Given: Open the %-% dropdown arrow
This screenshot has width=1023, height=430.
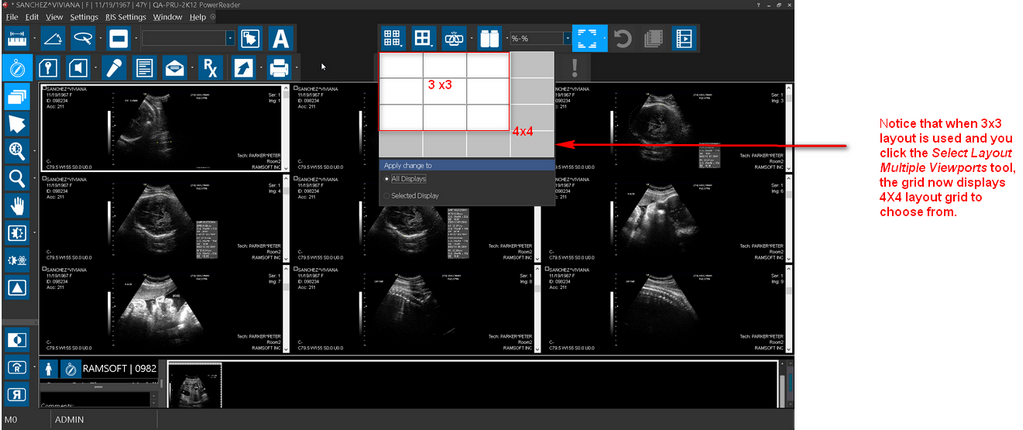Looking at the screenshot, I should click(566, 39).
